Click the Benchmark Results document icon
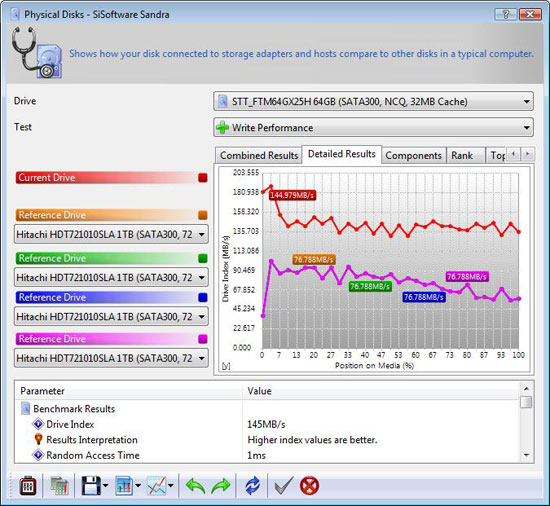 [26, 409]
